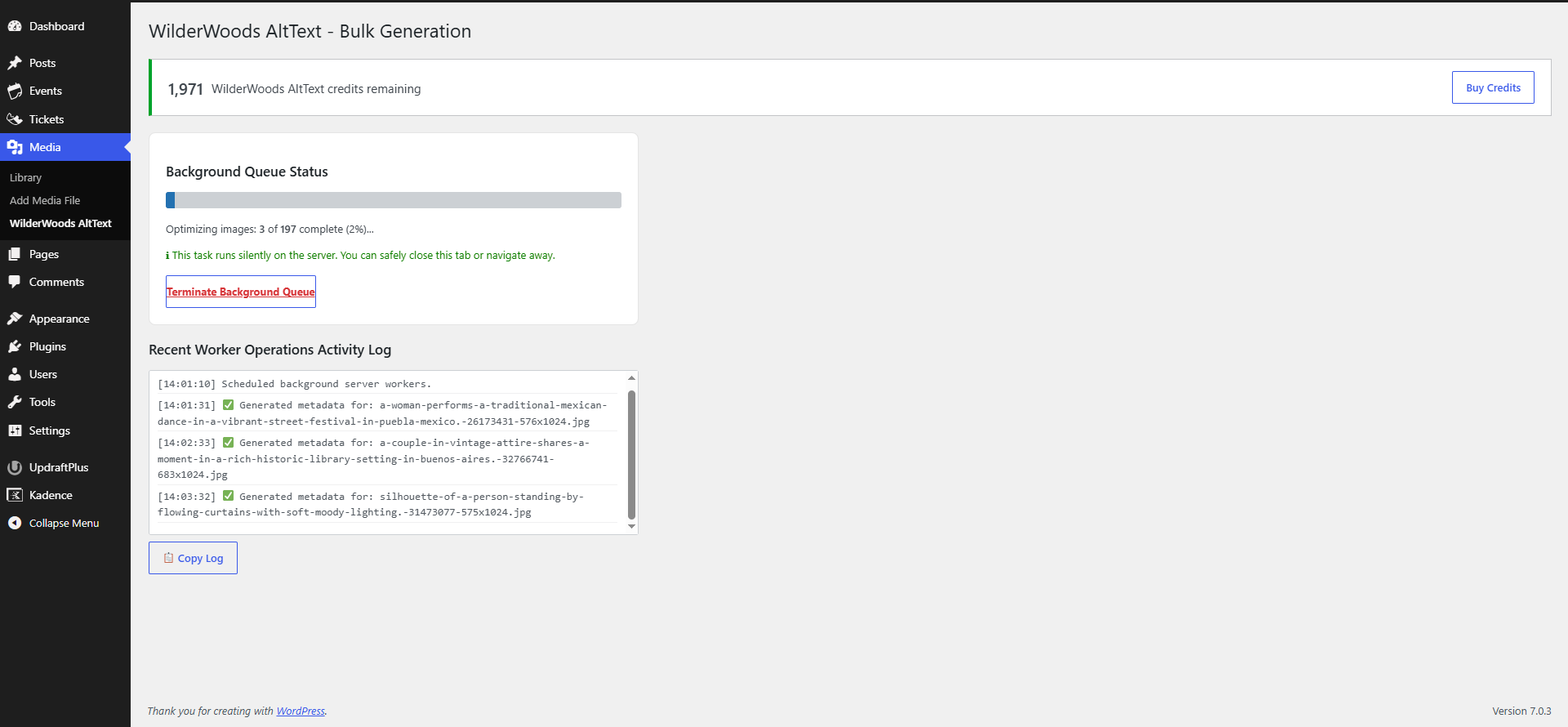The image size is (1568, 727).
Task: Click green checkmark on the 14:03:32 log entry
Action: [229, 496]
